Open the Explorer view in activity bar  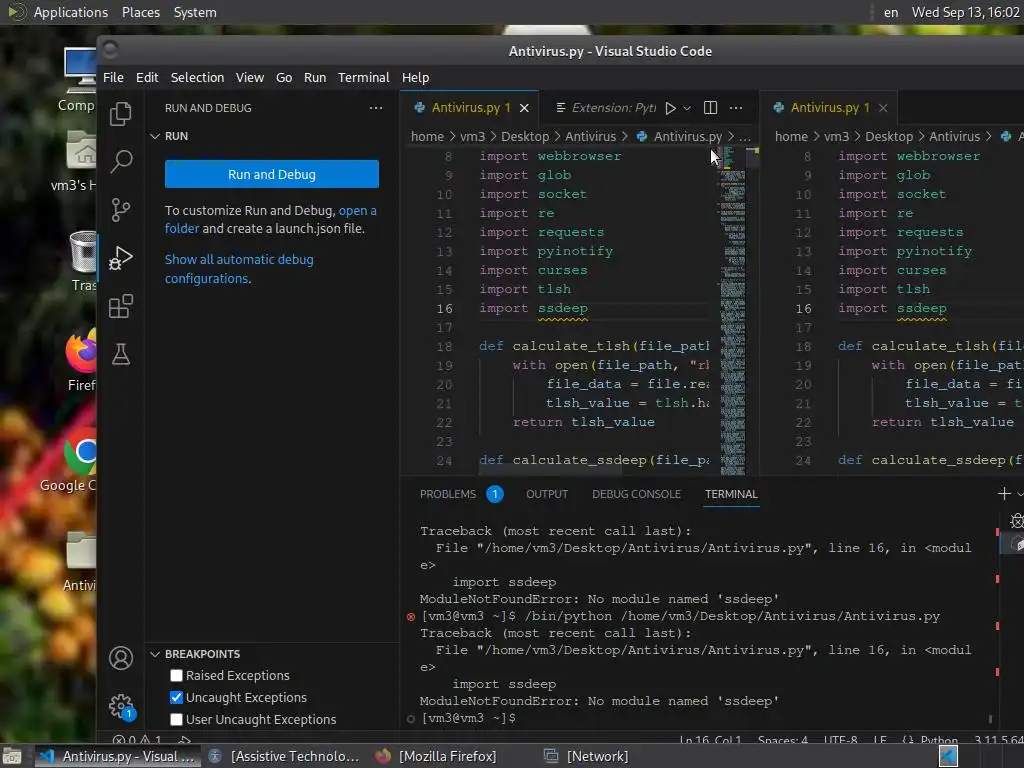click(x=121, y=114)
